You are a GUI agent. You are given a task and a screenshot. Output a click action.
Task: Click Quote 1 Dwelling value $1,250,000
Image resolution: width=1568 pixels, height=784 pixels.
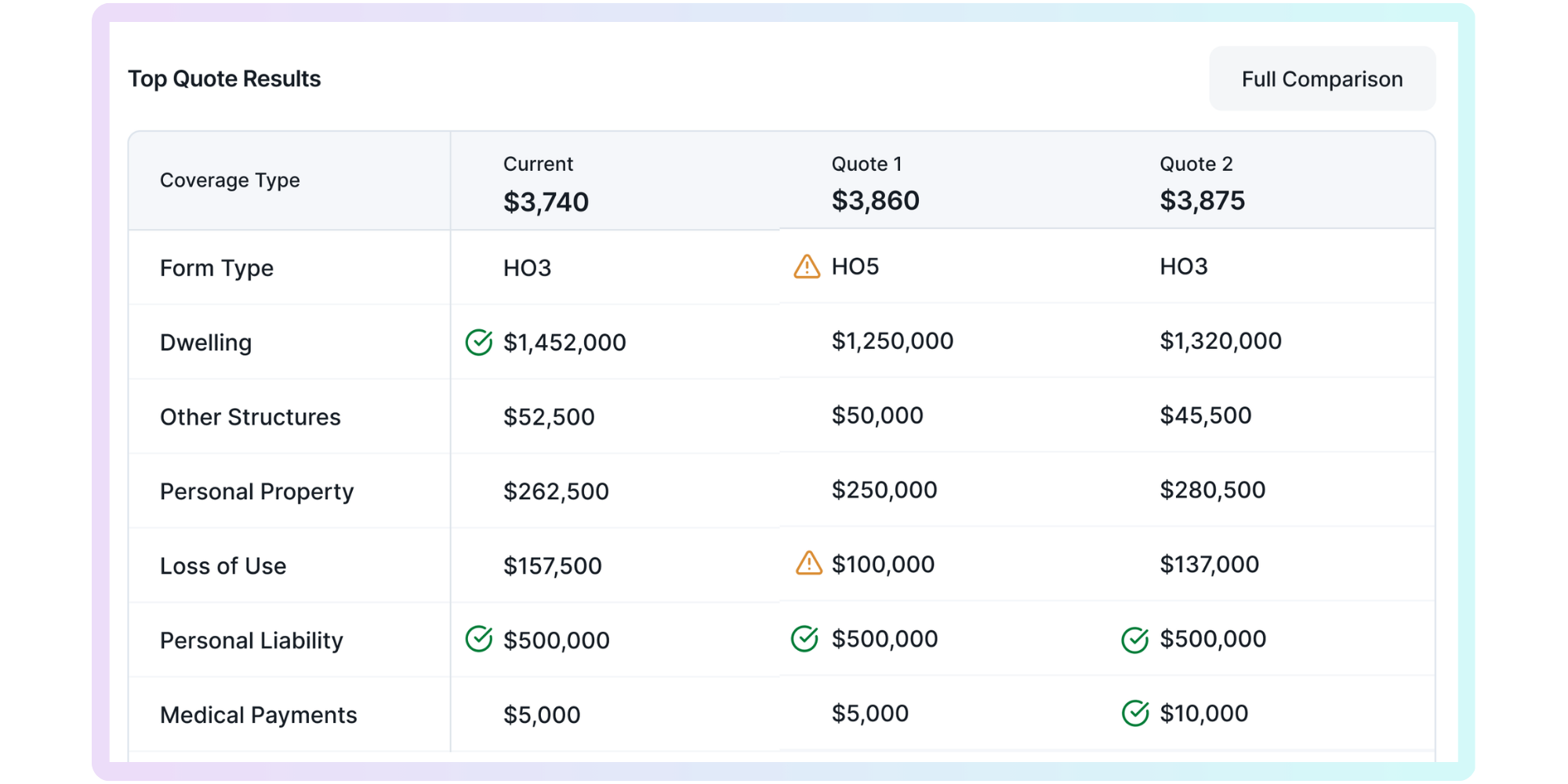pyautogui.click(x=892, y=341)
